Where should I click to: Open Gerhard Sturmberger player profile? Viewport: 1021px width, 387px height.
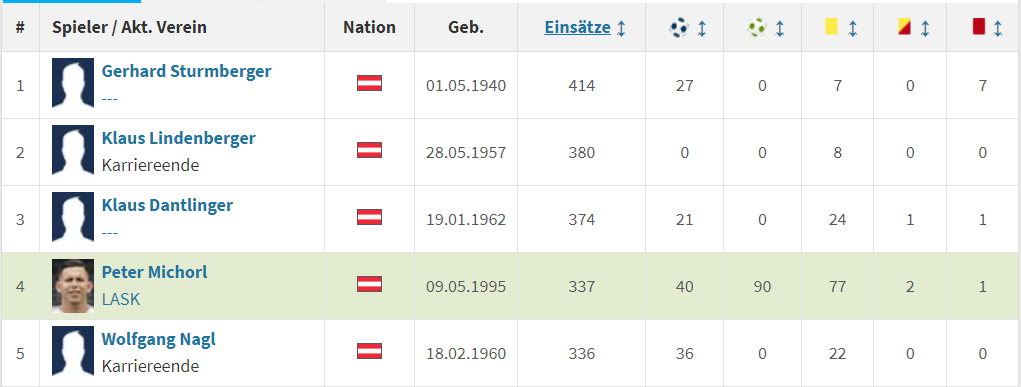pyautogui.click(x=186, y=71)
